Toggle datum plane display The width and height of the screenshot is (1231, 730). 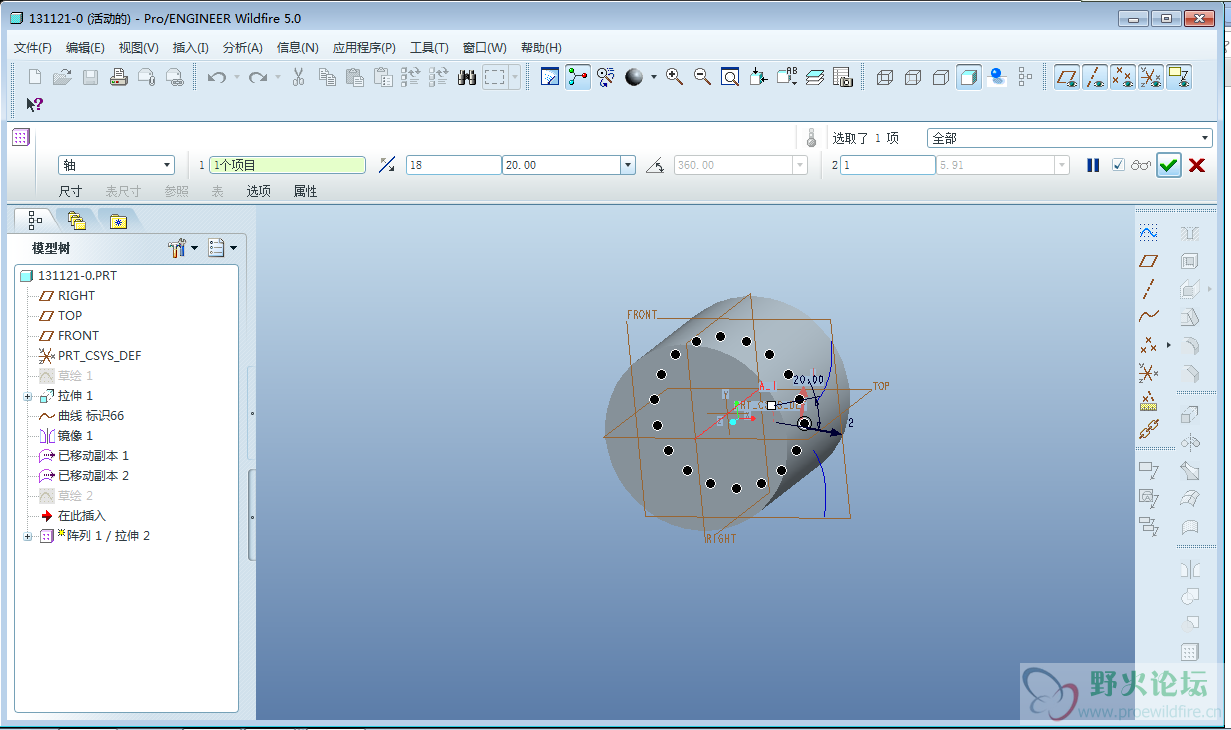click(1067, 77)
